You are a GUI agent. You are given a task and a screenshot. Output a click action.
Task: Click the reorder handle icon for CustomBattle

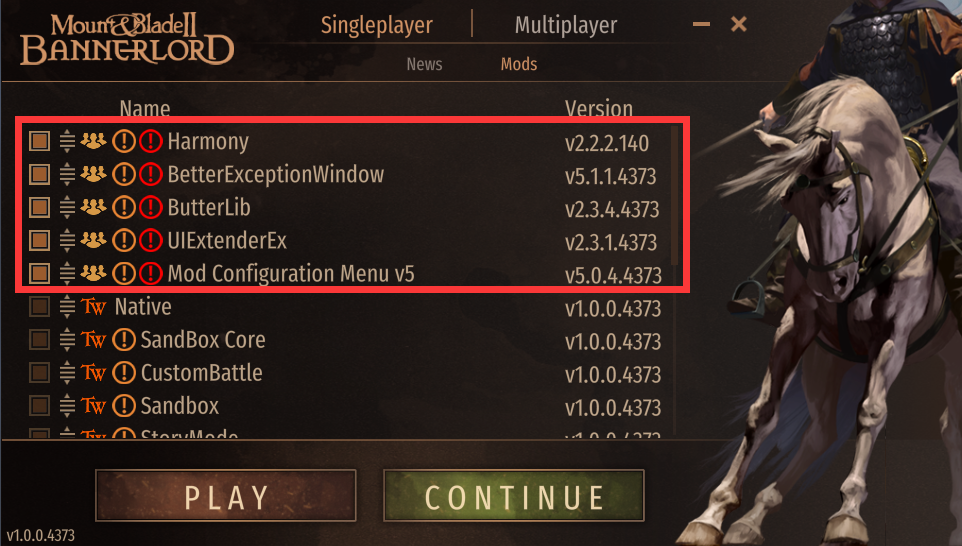[67, 373]
